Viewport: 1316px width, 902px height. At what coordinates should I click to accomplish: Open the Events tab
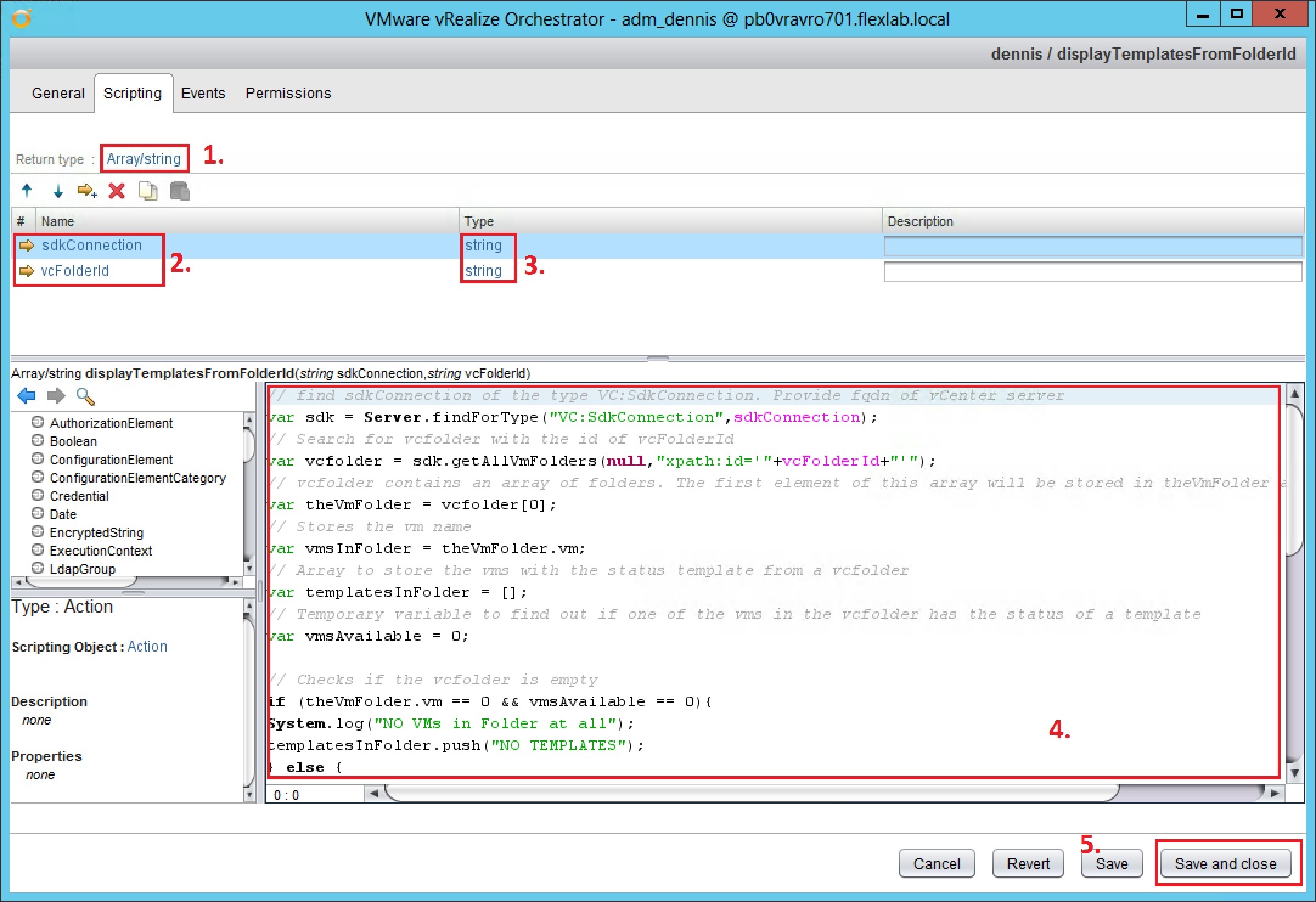[203, 93]
